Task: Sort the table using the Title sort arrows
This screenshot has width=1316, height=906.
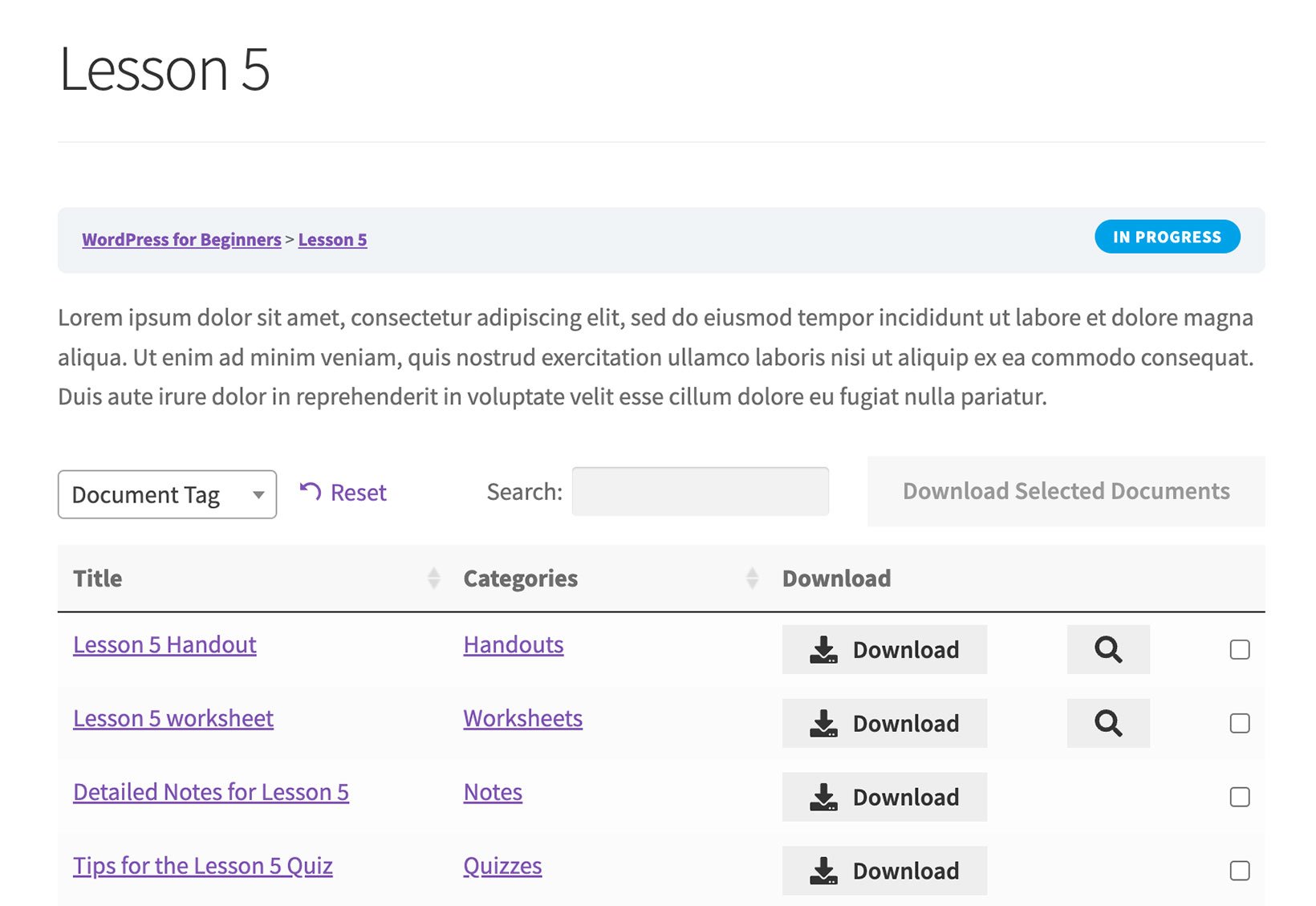Action: (x=433, y=577)
